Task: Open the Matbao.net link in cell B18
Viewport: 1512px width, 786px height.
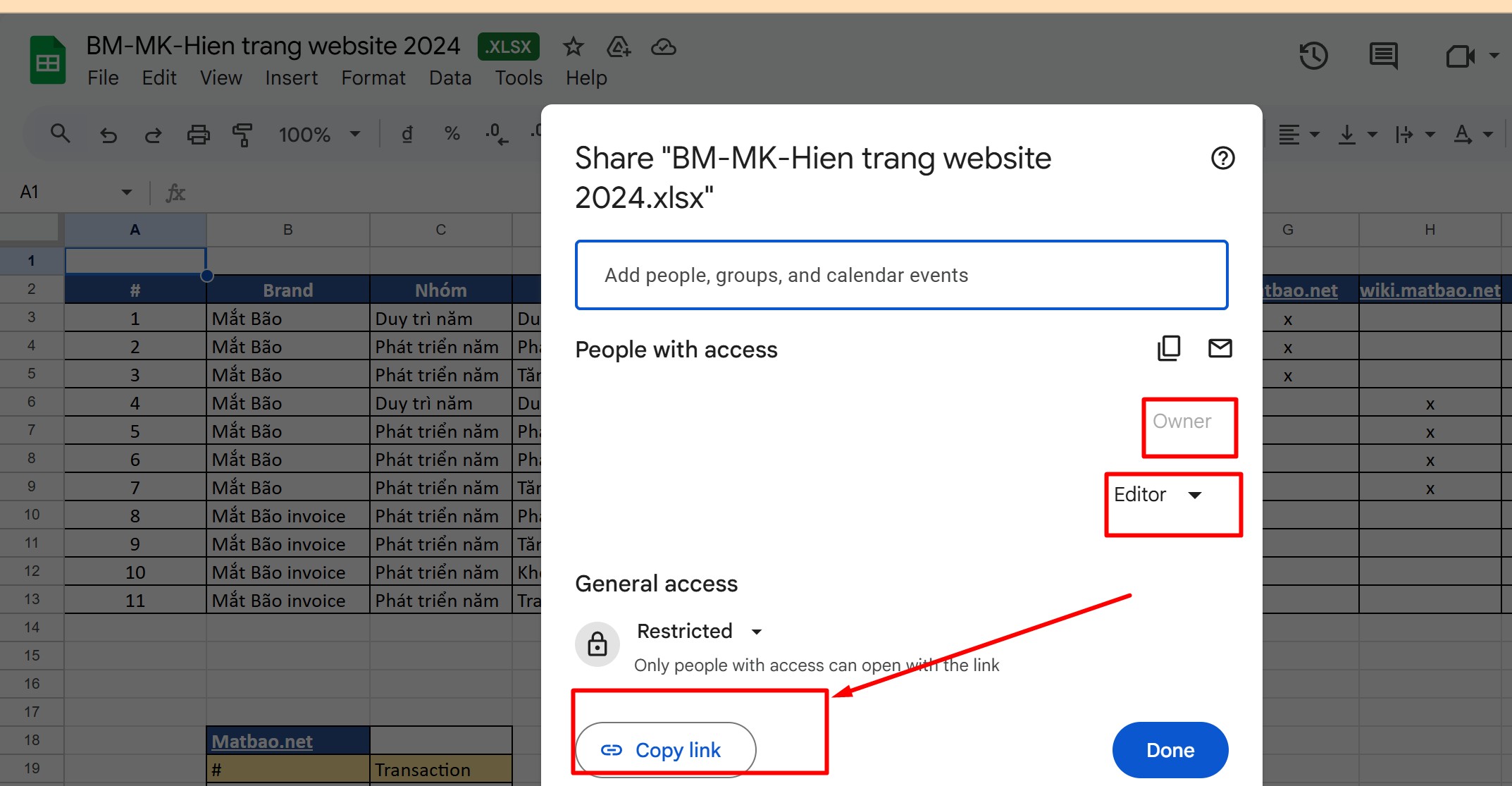Action: pyautogui.click(x=262, y=741)
